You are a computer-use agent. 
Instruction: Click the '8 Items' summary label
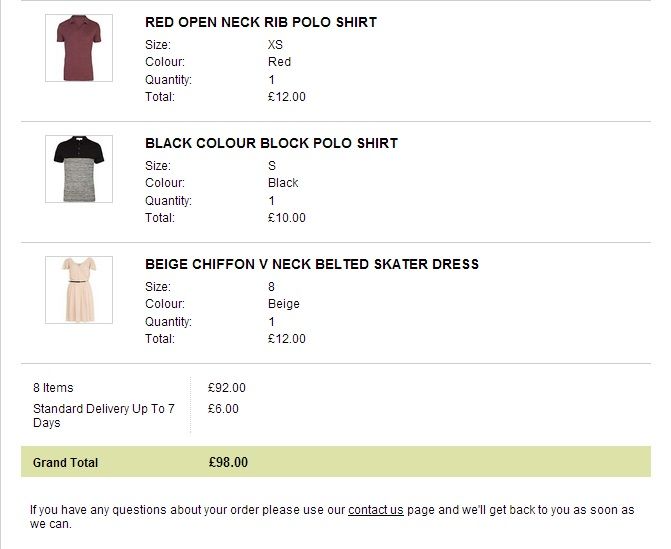[53, 388]
